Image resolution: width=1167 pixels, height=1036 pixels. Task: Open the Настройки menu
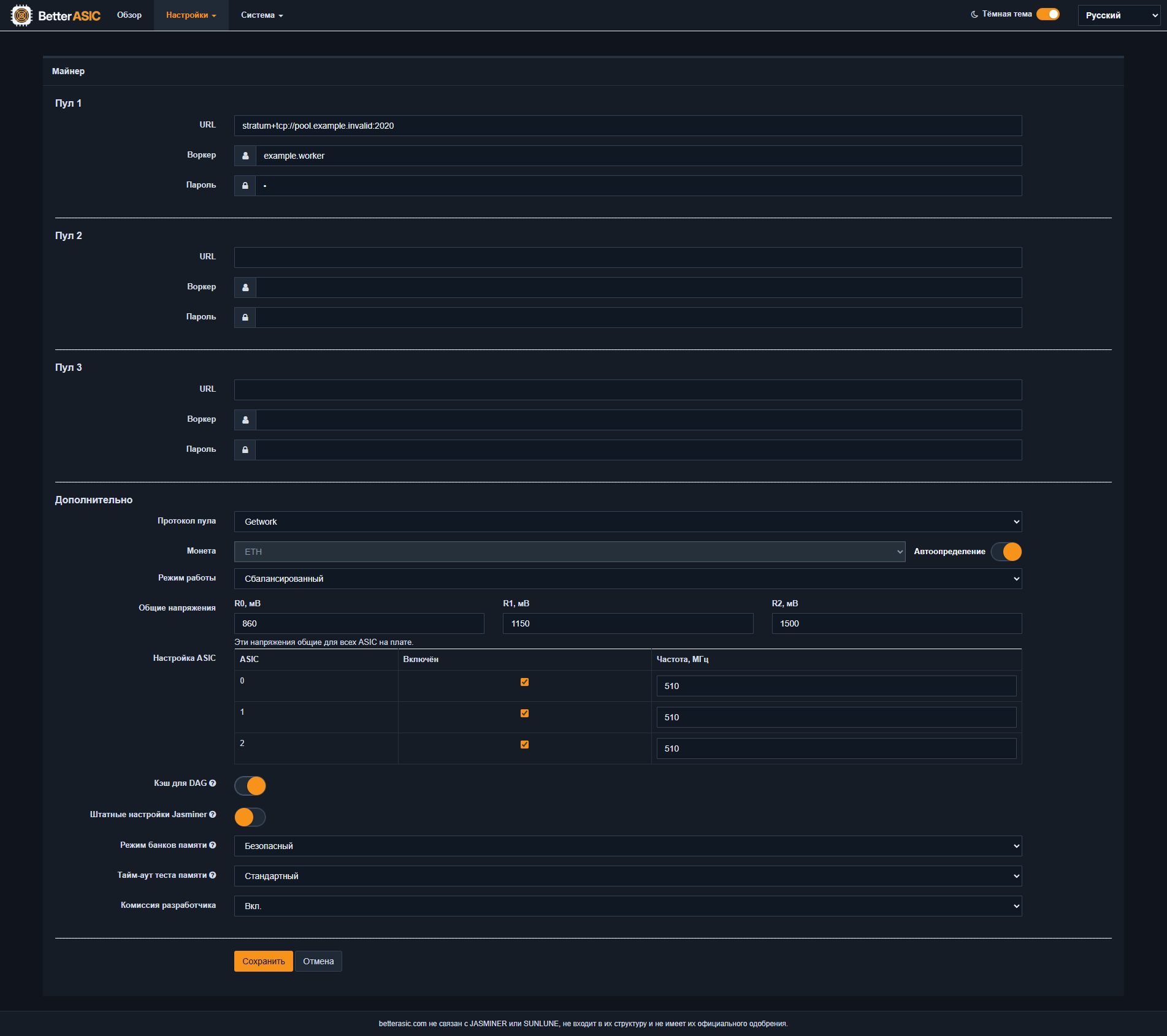[x=191, y=15]
